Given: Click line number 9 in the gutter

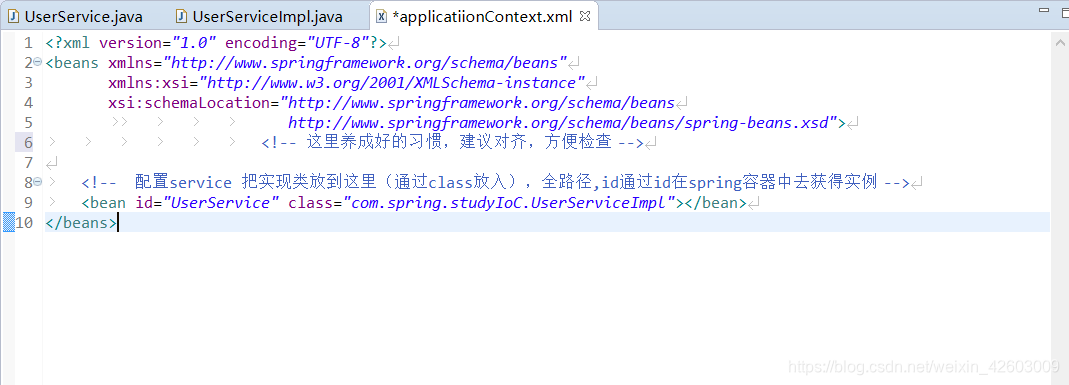Looking at the screenshot, I should coord(28,202).
